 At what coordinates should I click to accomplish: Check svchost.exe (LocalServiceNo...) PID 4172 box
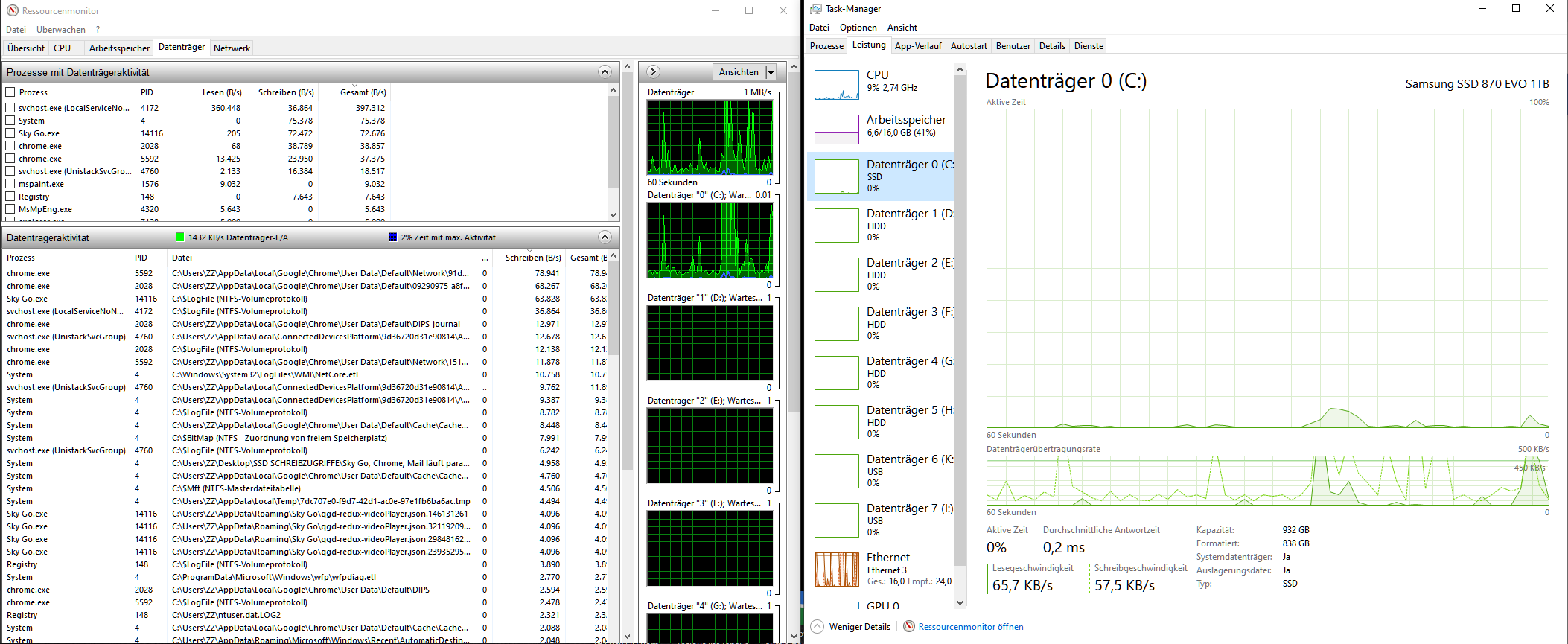pyautogui.click(x=10, y=108)
